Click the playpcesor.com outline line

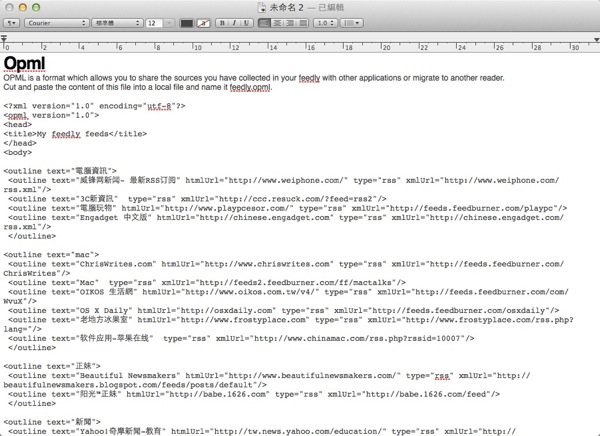pos(287,208)
